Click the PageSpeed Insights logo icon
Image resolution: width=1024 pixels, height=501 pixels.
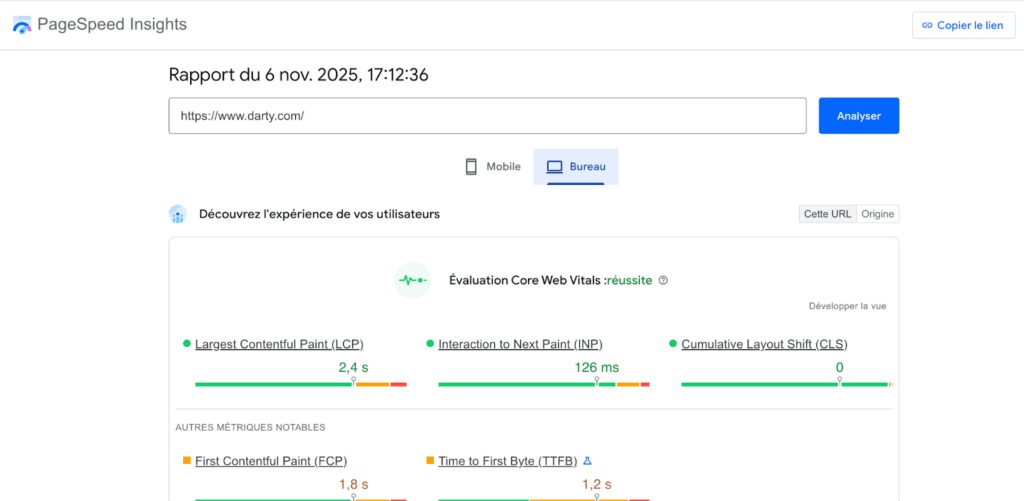[22, 25]
